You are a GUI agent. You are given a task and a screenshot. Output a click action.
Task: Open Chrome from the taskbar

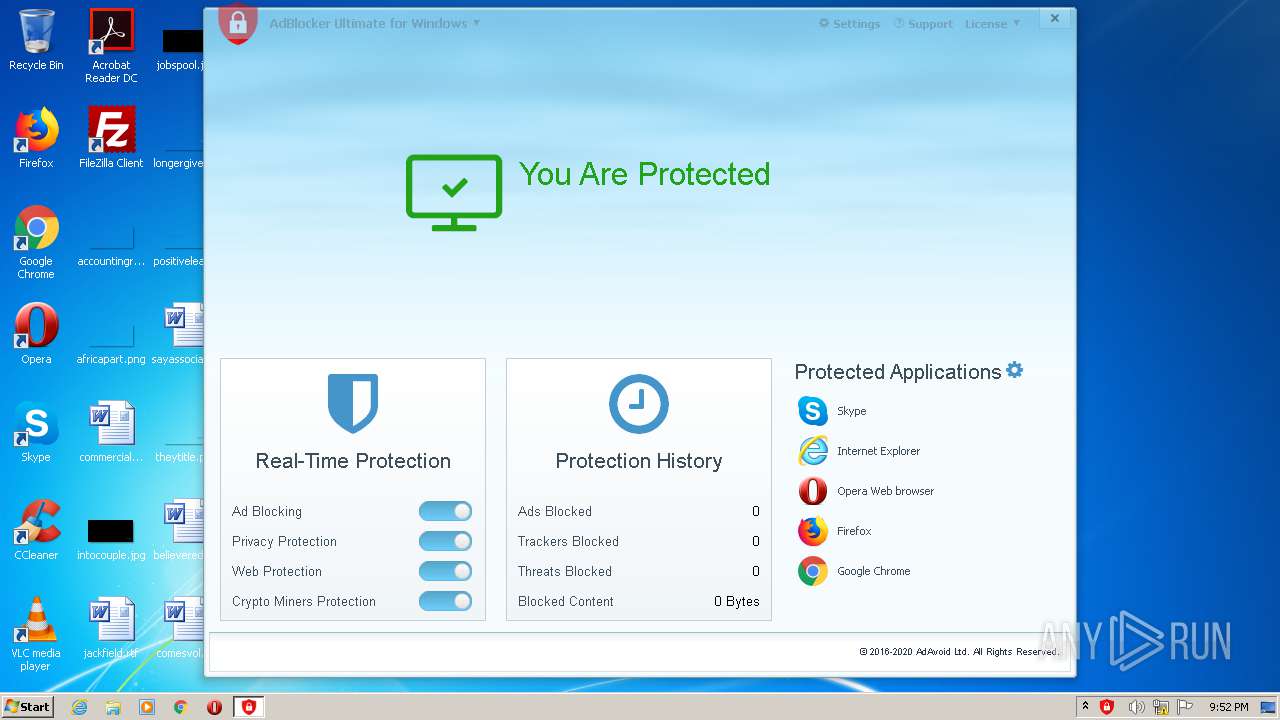tap(181, 707)
